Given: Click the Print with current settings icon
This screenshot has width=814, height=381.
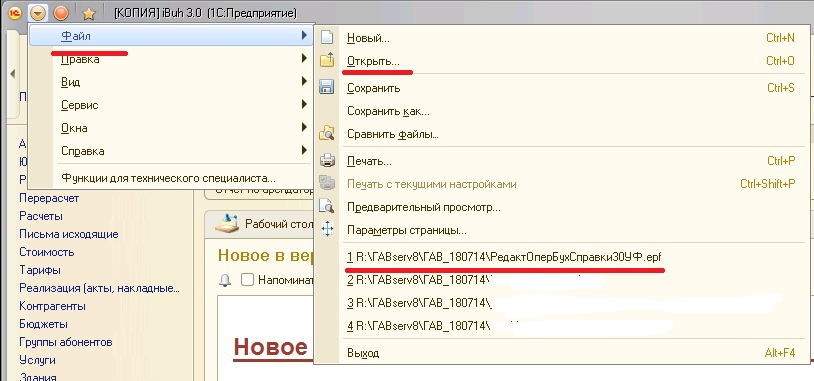Looking at the screenshot, I should pyautogui.click(x=327, y=184).
